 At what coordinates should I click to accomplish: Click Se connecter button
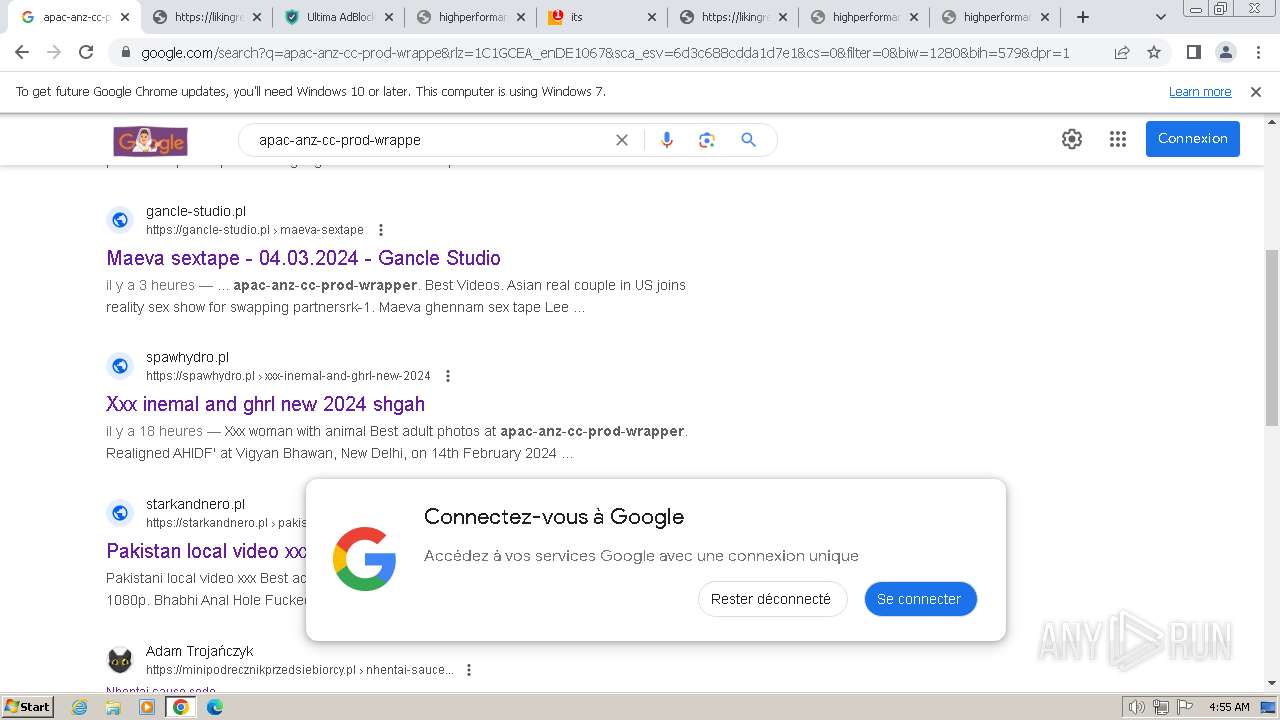point(919,599)
